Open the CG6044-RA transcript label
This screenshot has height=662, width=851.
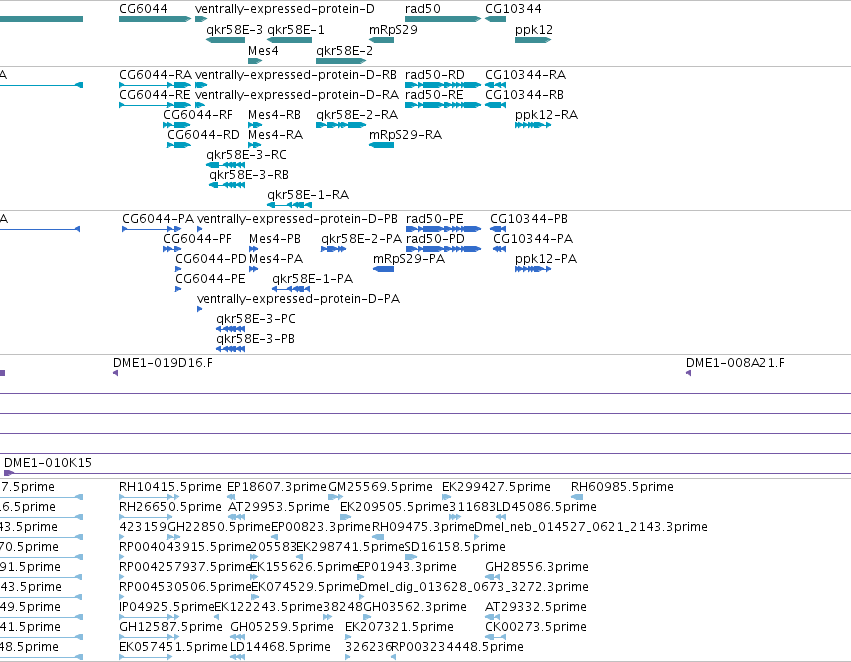[156, 75]
